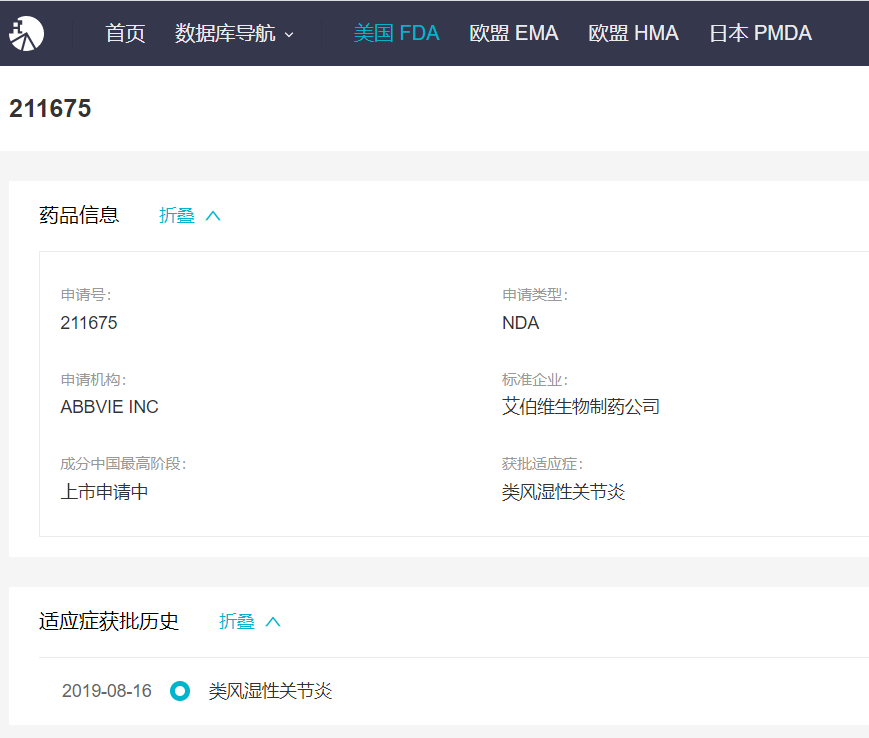This screenshot has width=869, height=738.
Task: Click the 上市申请中 stage value
Action: tap(104, 491)
